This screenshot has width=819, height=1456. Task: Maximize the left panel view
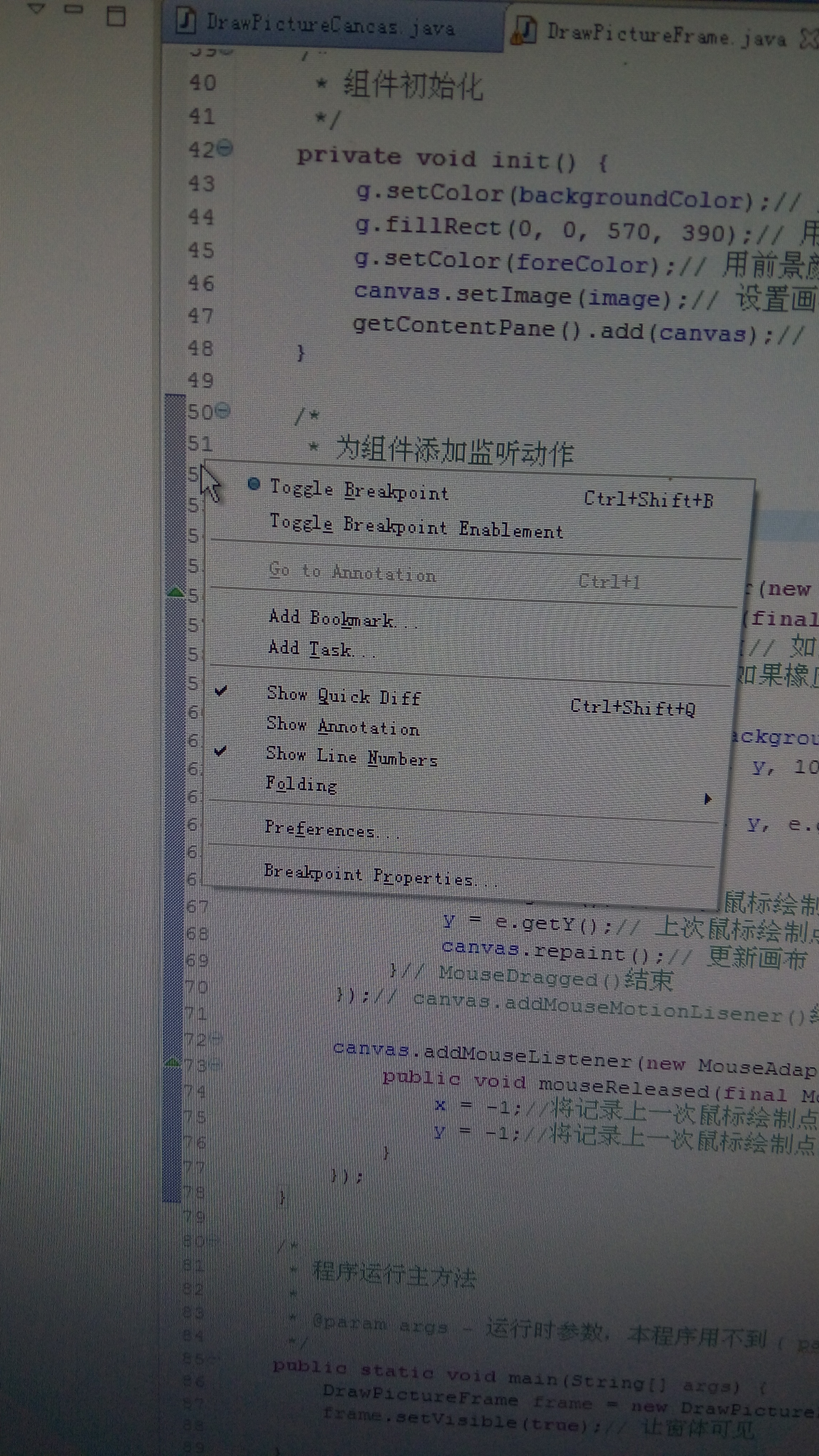pos(117,16)
